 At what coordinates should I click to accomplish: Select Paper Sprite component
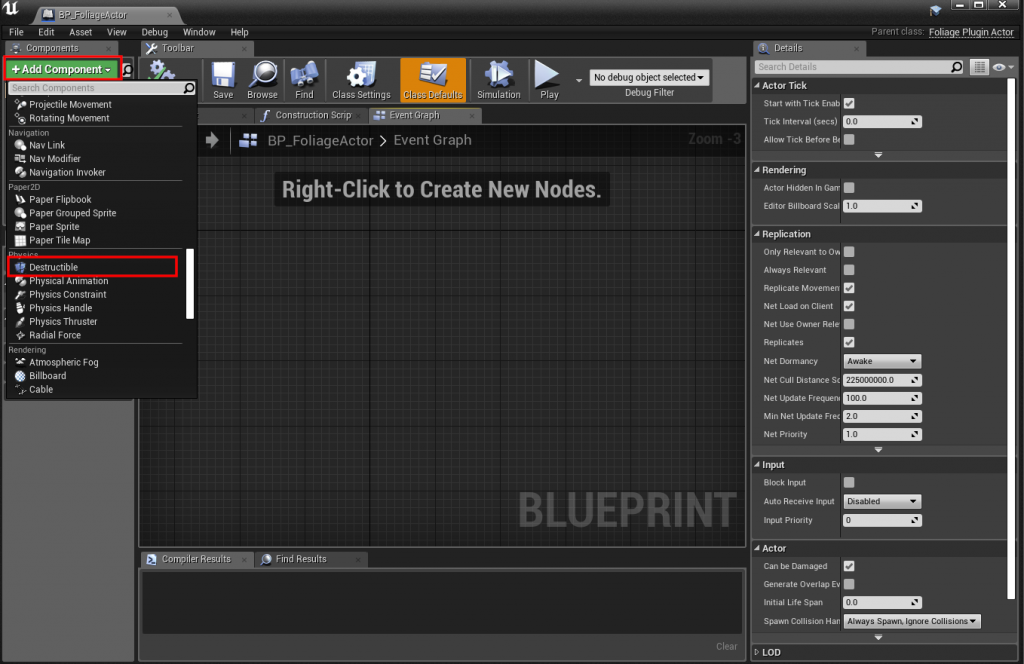54,227
